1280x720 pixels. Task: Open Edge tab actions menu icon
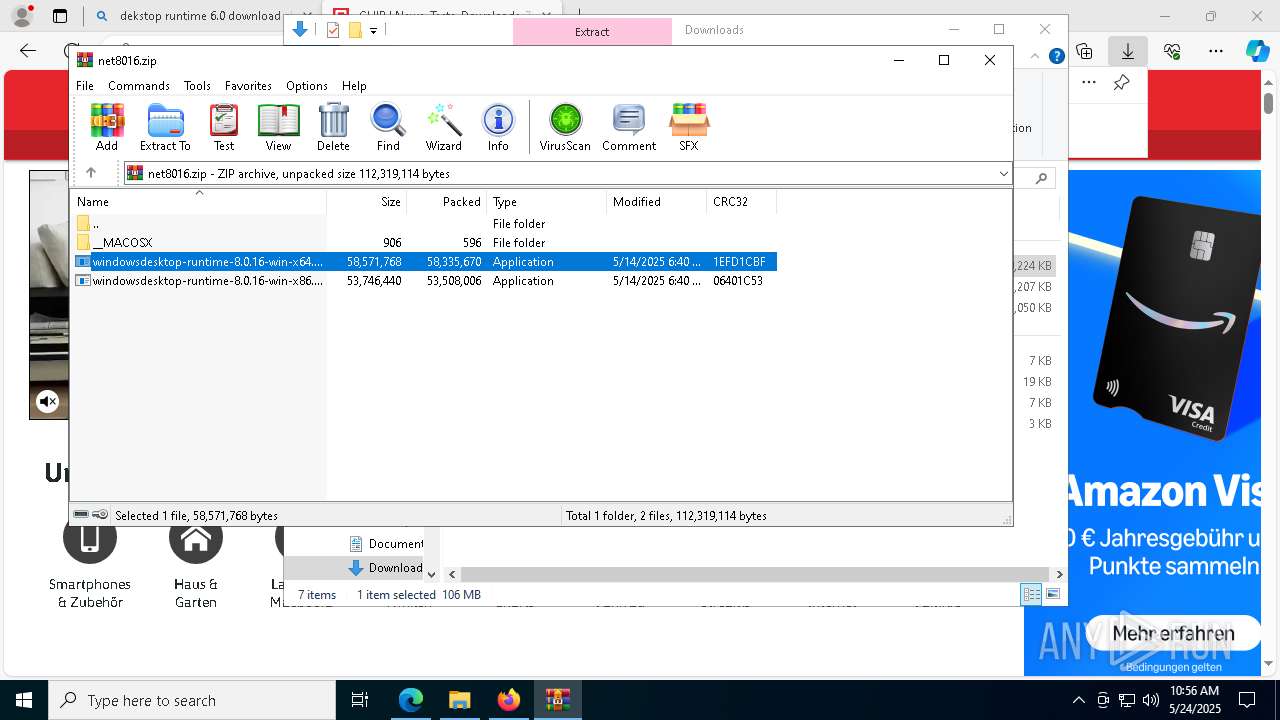coord(60,16)
